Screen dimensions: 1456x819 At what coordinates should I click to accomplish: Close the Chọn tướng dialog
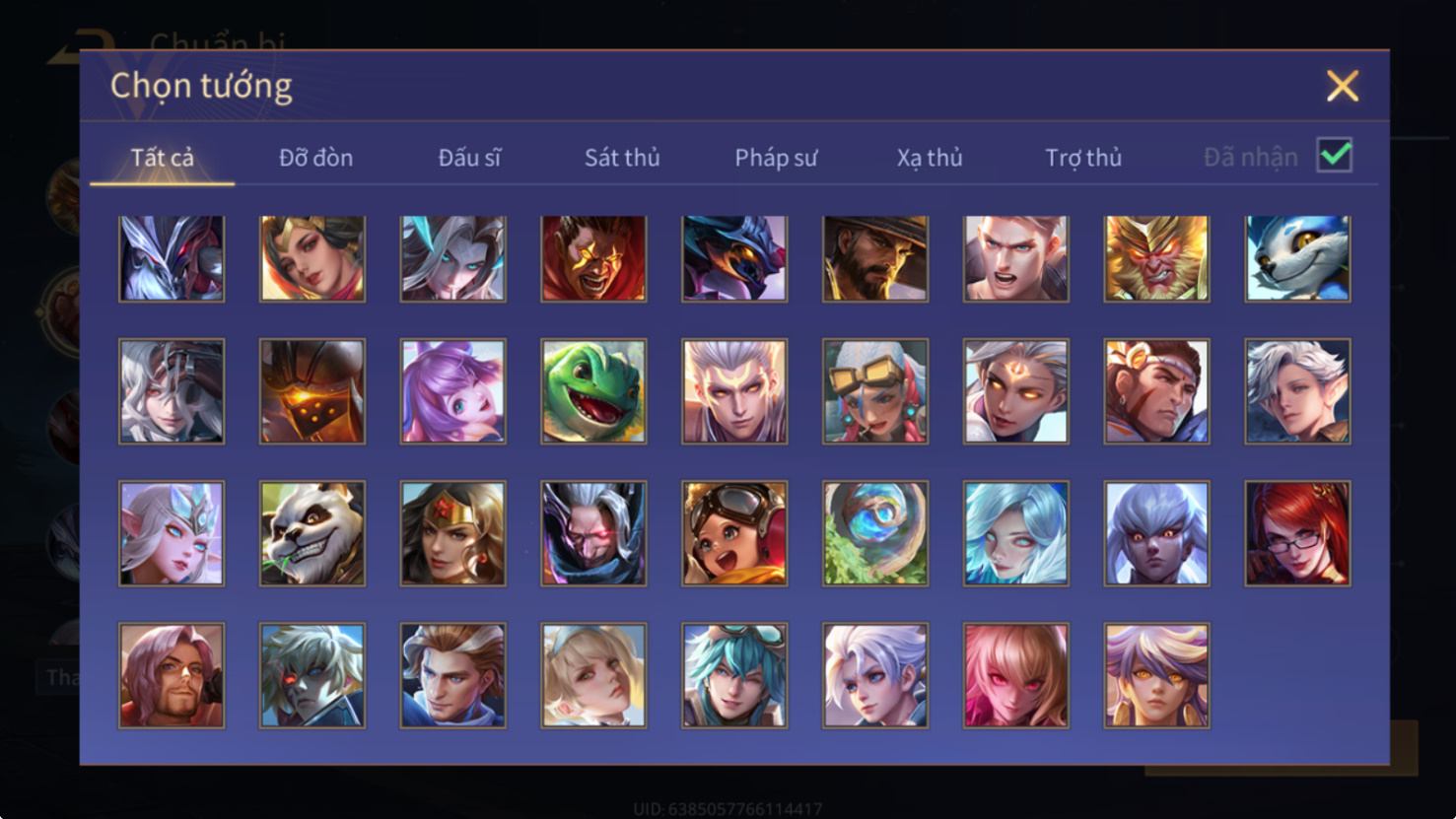click(1343, 86)
